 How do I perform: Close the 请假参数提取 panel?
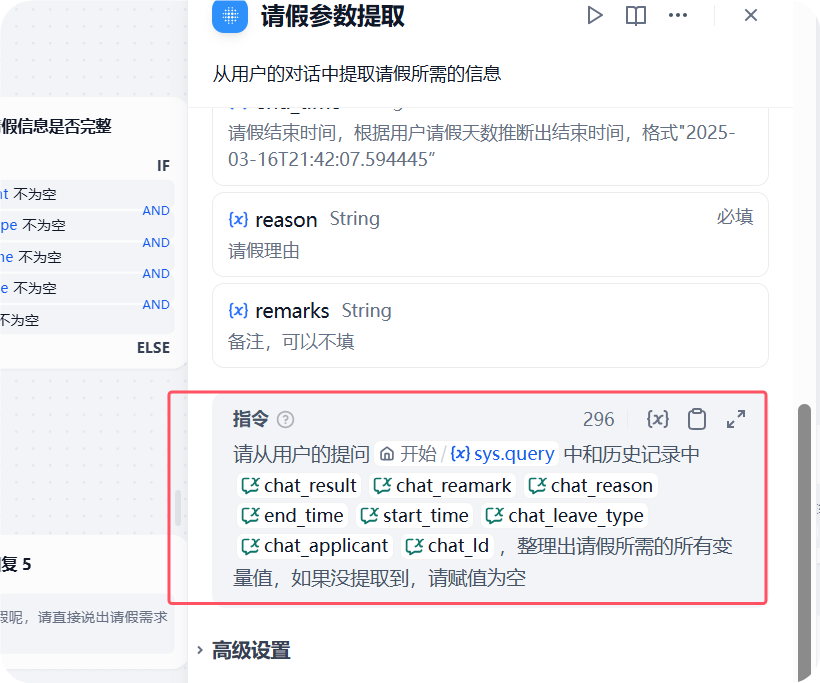pyautogui.click(x=750, y=15)
